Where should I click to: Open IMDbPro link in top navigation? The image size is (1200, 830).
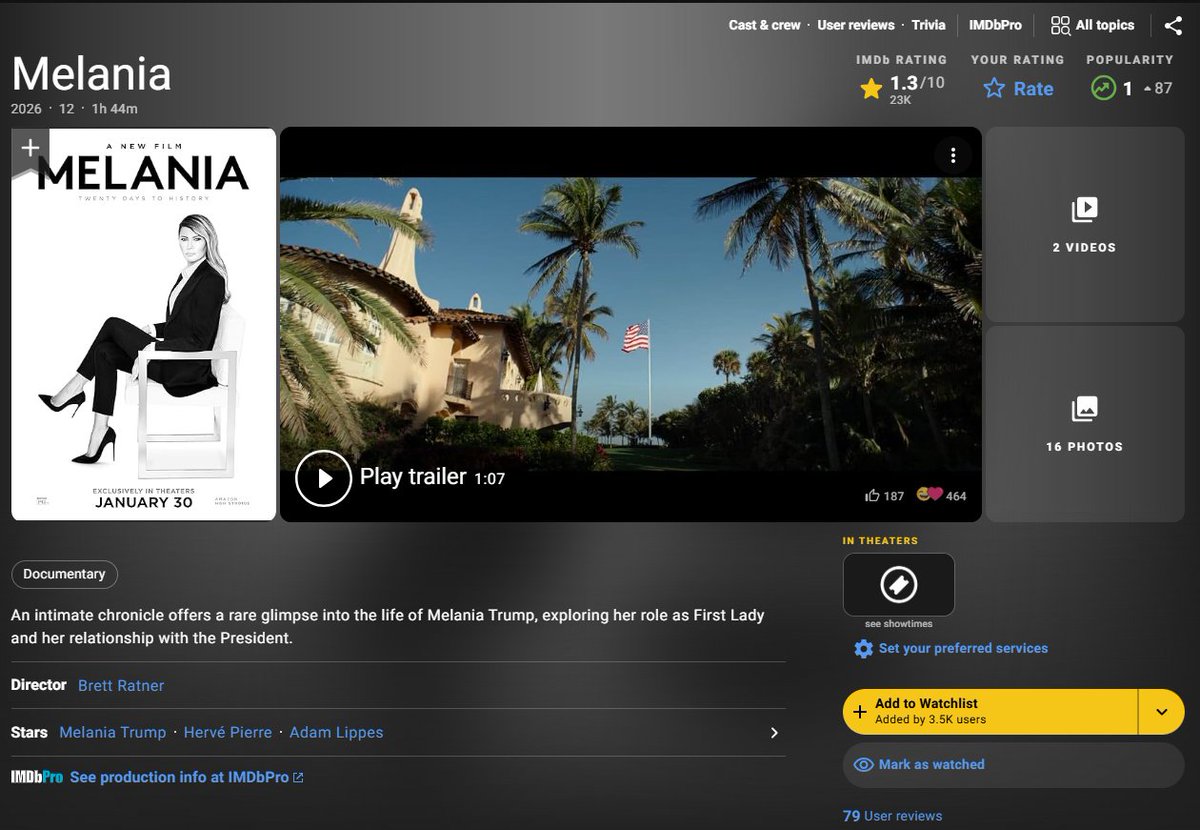coord(995,25)
